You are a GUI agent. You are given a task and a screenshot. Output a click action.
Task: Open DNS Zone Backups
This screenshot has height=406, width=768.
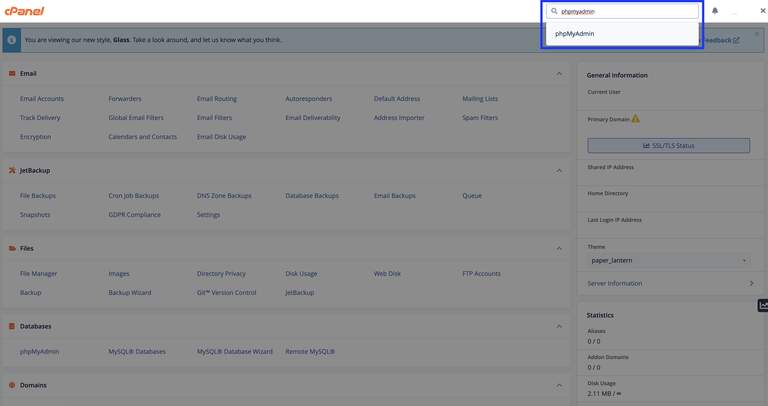[224, 195]
